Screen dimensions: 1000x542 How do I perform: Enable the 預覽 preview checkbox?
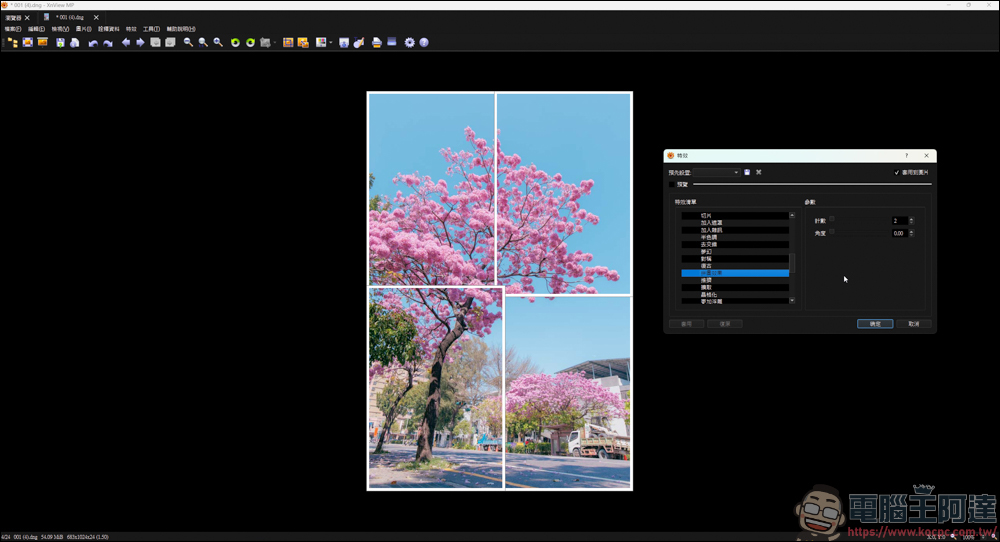click(x=672, y=184)
